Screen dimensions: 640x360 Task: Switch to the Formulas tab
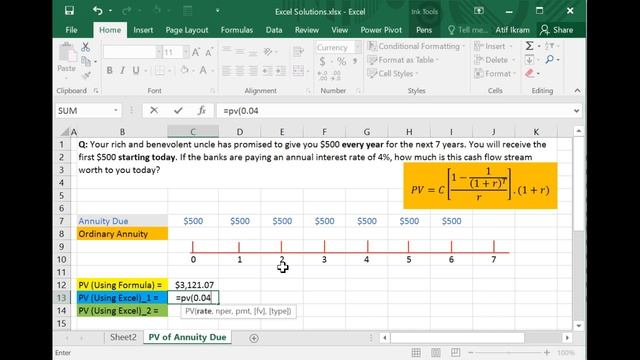tap(237, 30)
